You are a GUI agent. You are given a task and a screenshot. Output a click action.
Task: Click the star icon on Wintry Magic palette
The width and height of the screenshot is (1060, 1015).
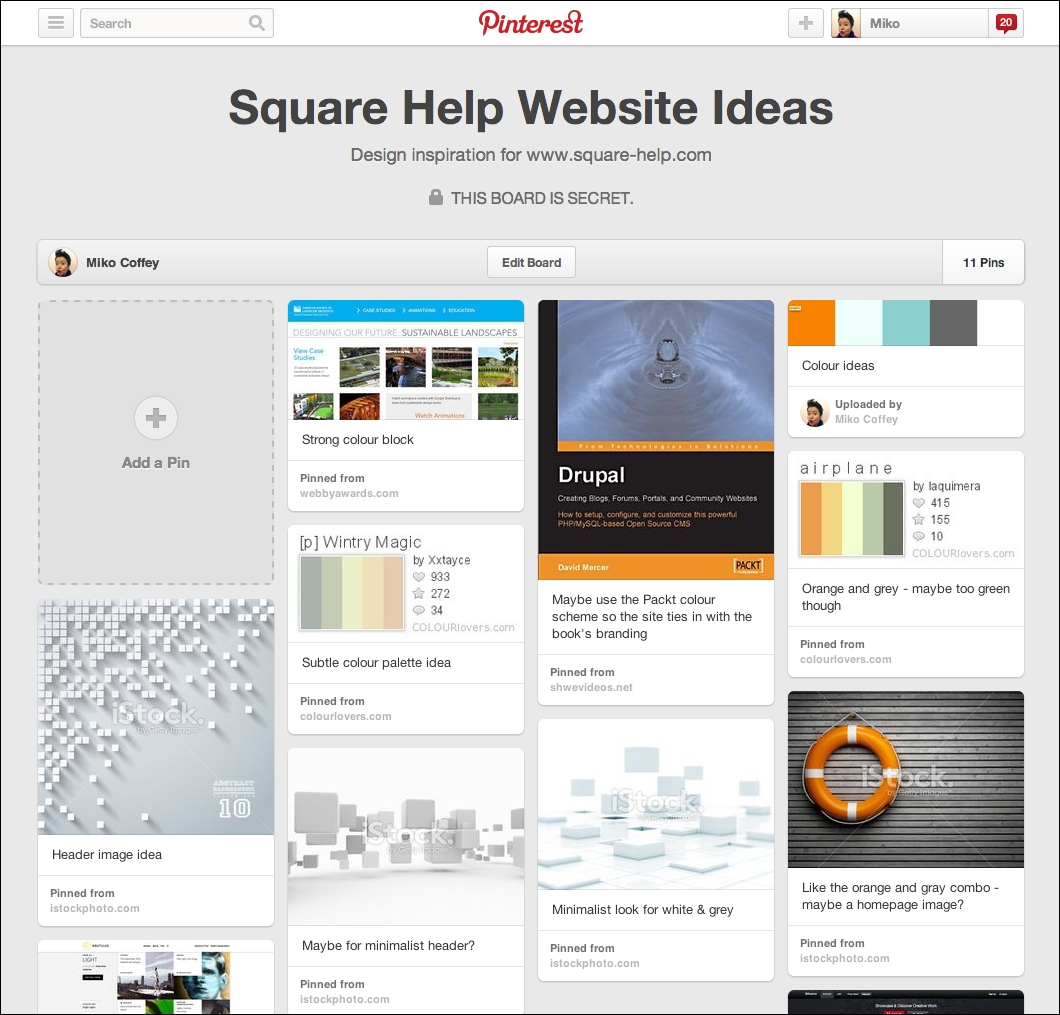coord(419,594)
